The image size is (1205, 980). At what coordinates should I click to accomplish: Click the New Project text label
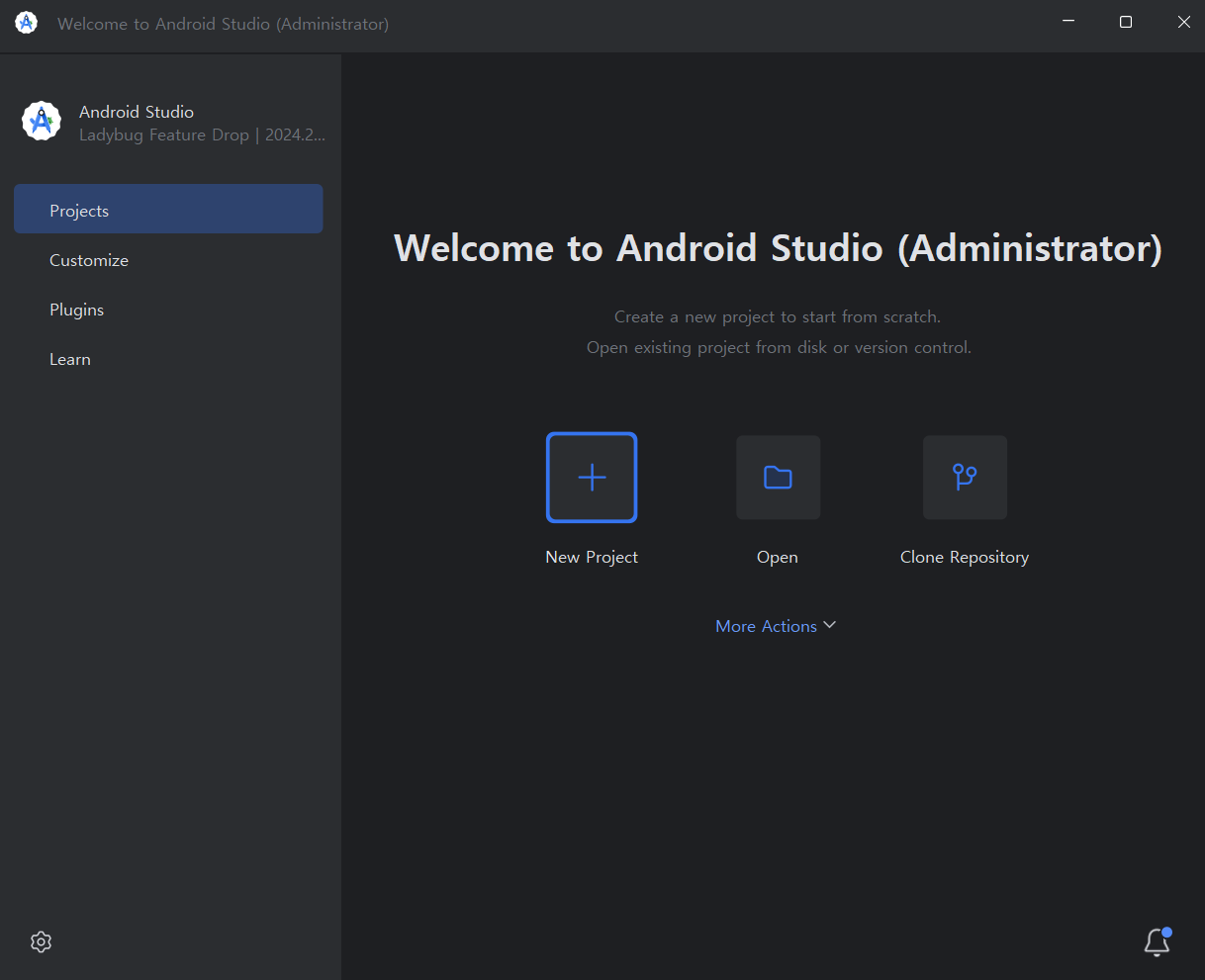click(592, 557)
